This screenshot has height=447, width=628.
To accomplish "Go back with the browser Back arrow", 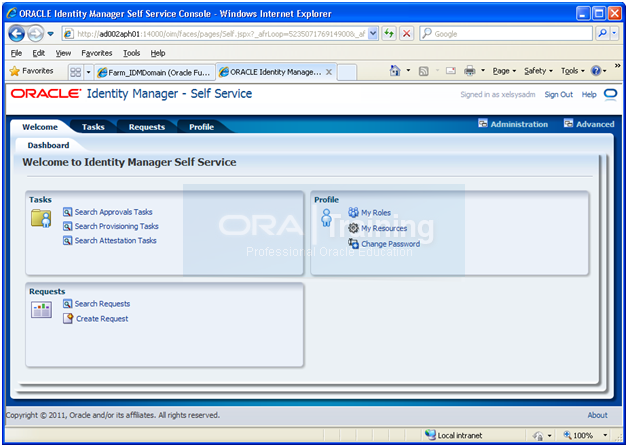I will 17,34.
